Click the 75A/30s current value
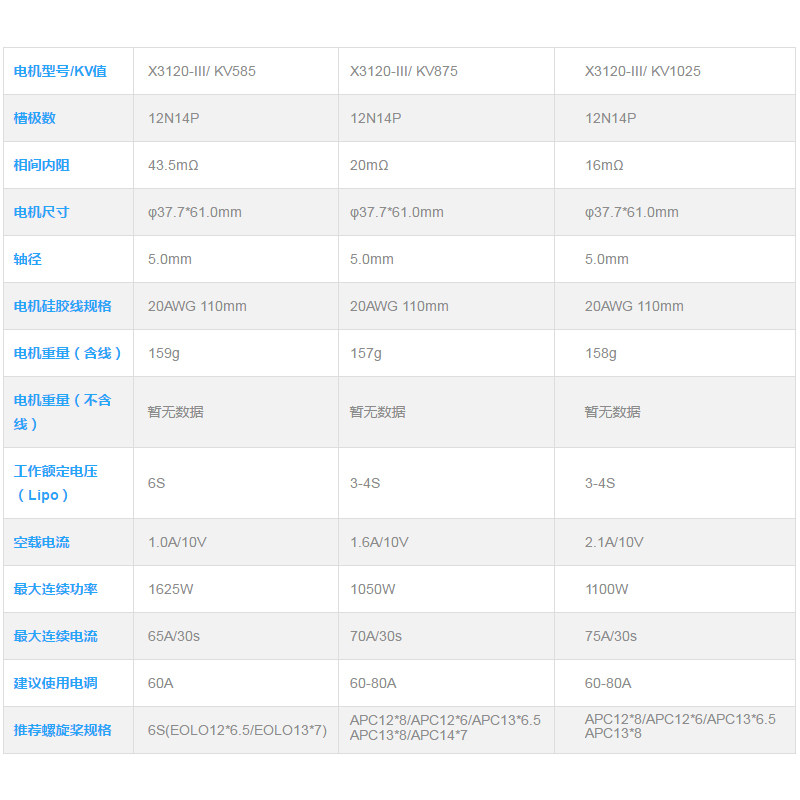The image size is (800, 800). click(611, 636)
